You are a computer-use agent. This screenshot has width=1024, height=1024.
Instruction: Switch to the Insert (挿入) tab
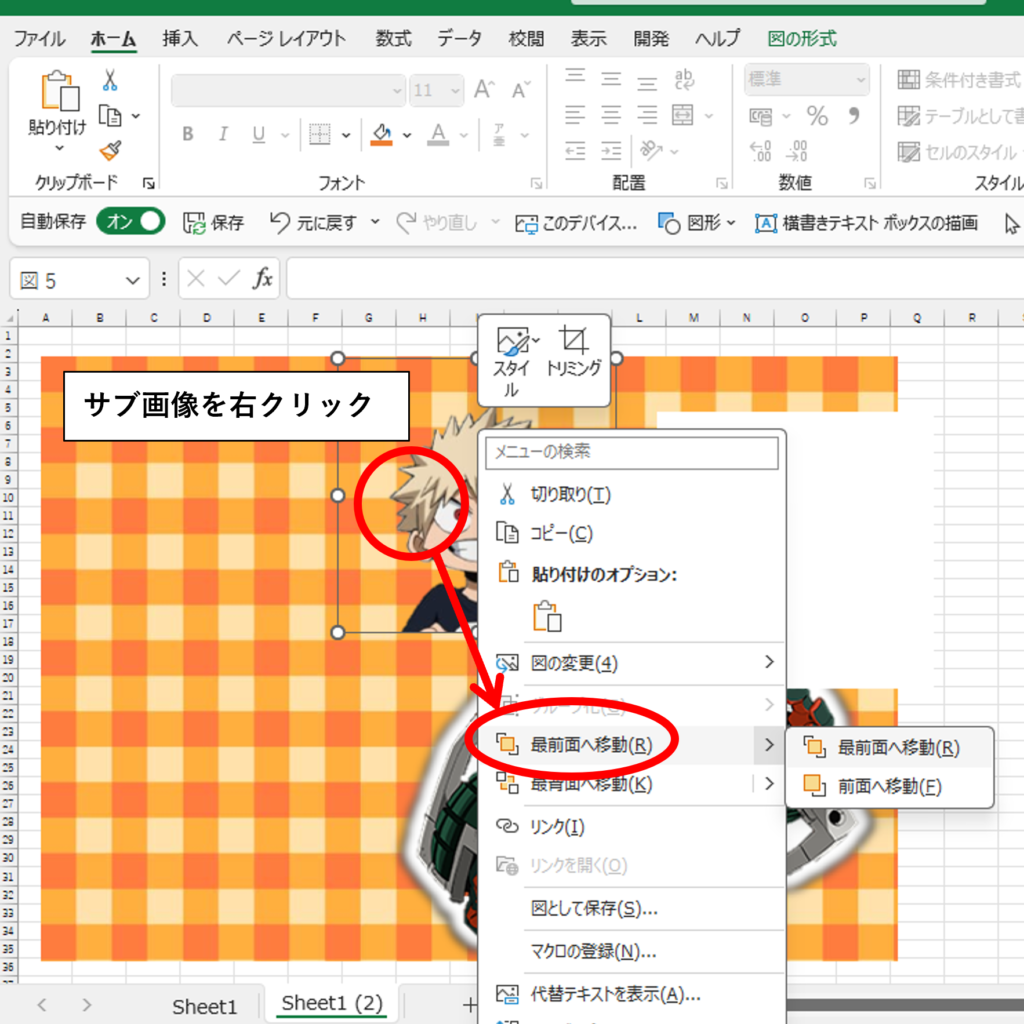click(180, 39)
